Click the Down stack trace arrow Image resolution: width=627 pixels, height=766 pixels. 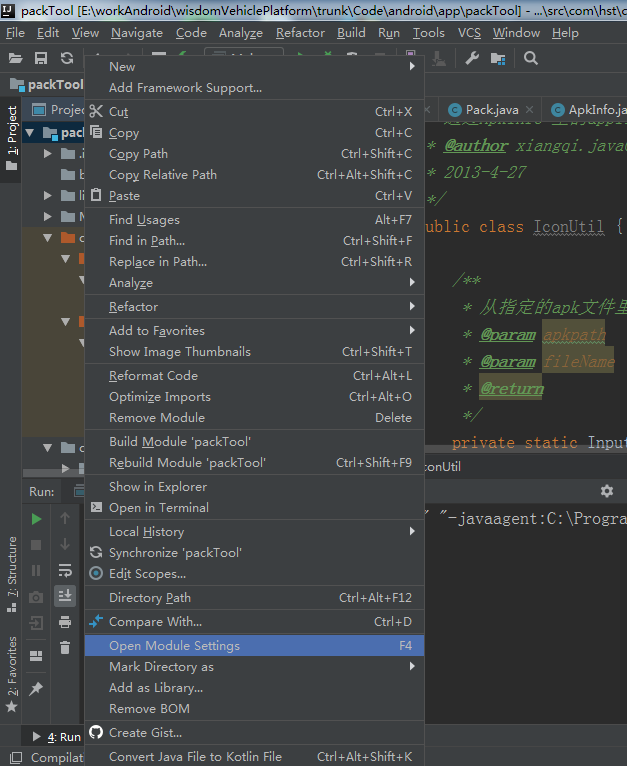(x=65, y=544)
